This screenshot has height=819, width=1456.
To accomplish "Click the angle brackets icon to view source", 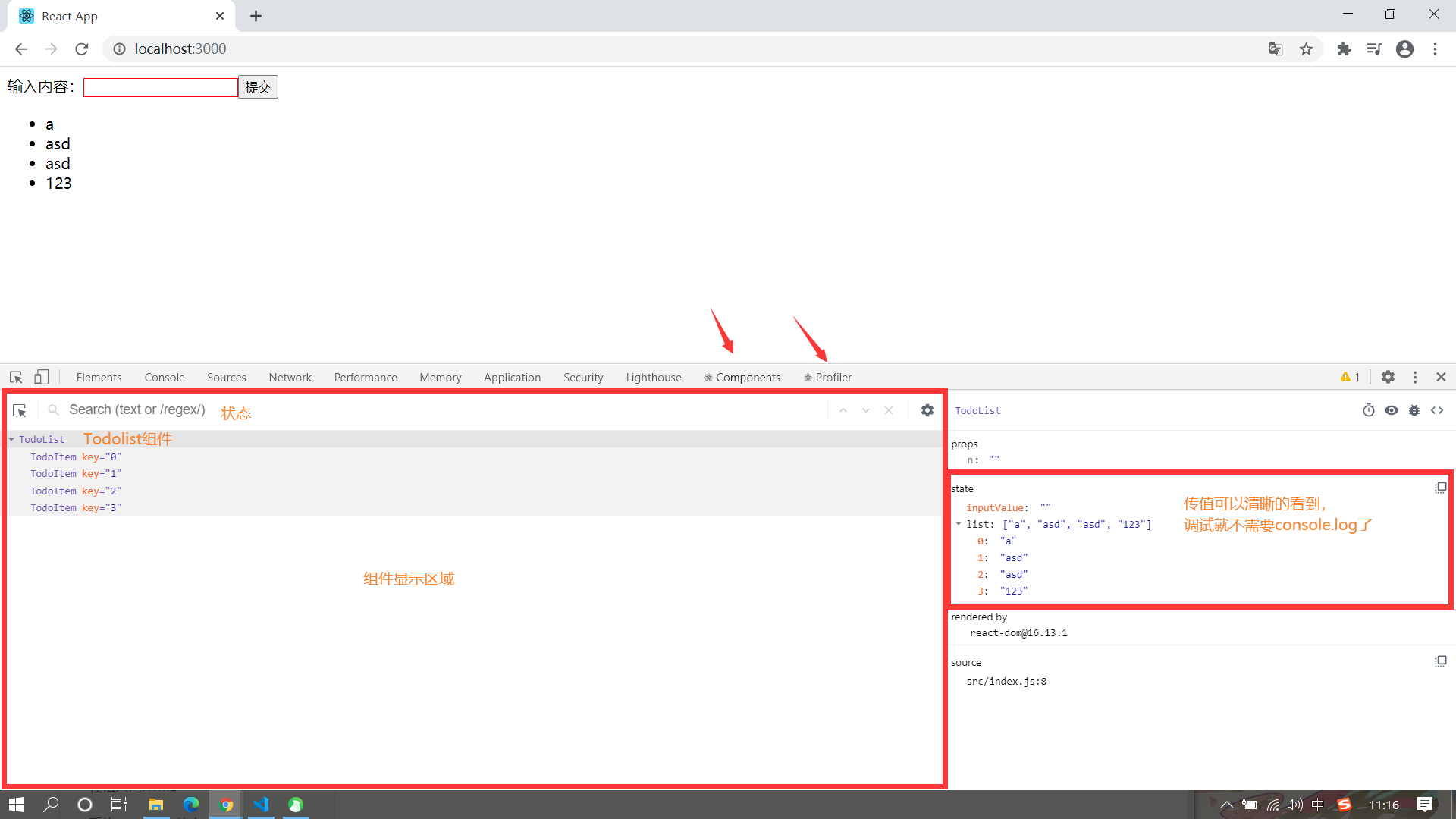I will [1437, 410].
